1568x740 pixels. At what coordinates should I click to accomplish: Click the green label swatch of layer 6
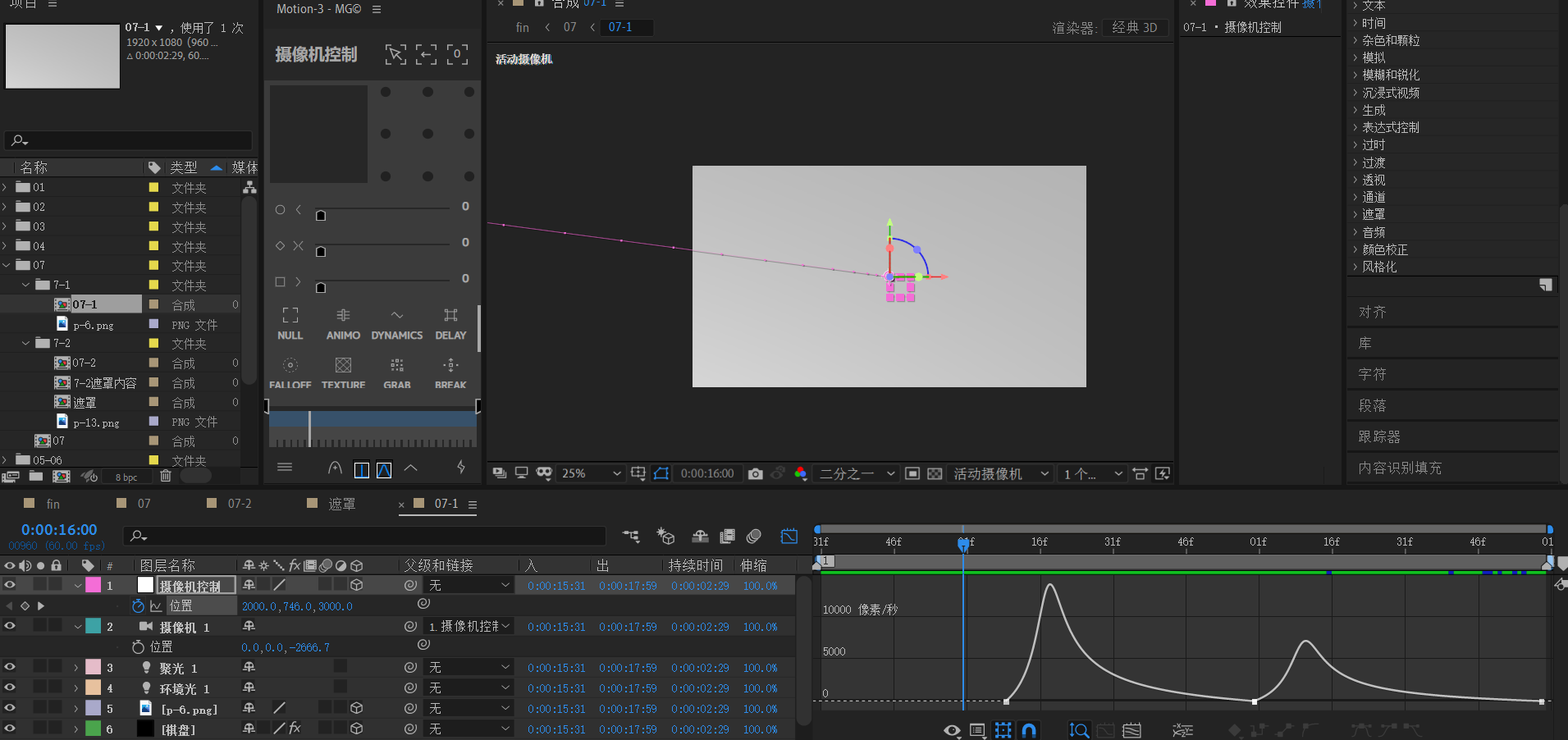(94, 729)
